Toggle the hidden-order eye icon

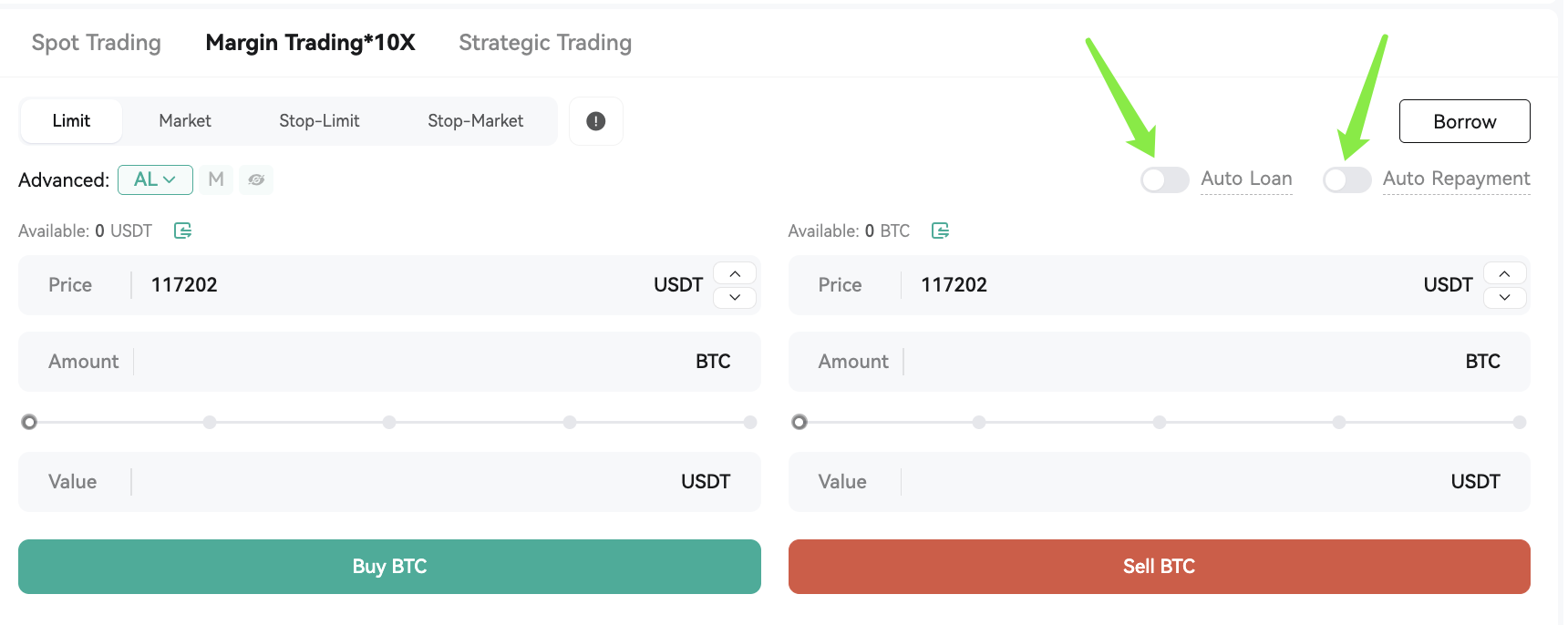tap(256, 179)
